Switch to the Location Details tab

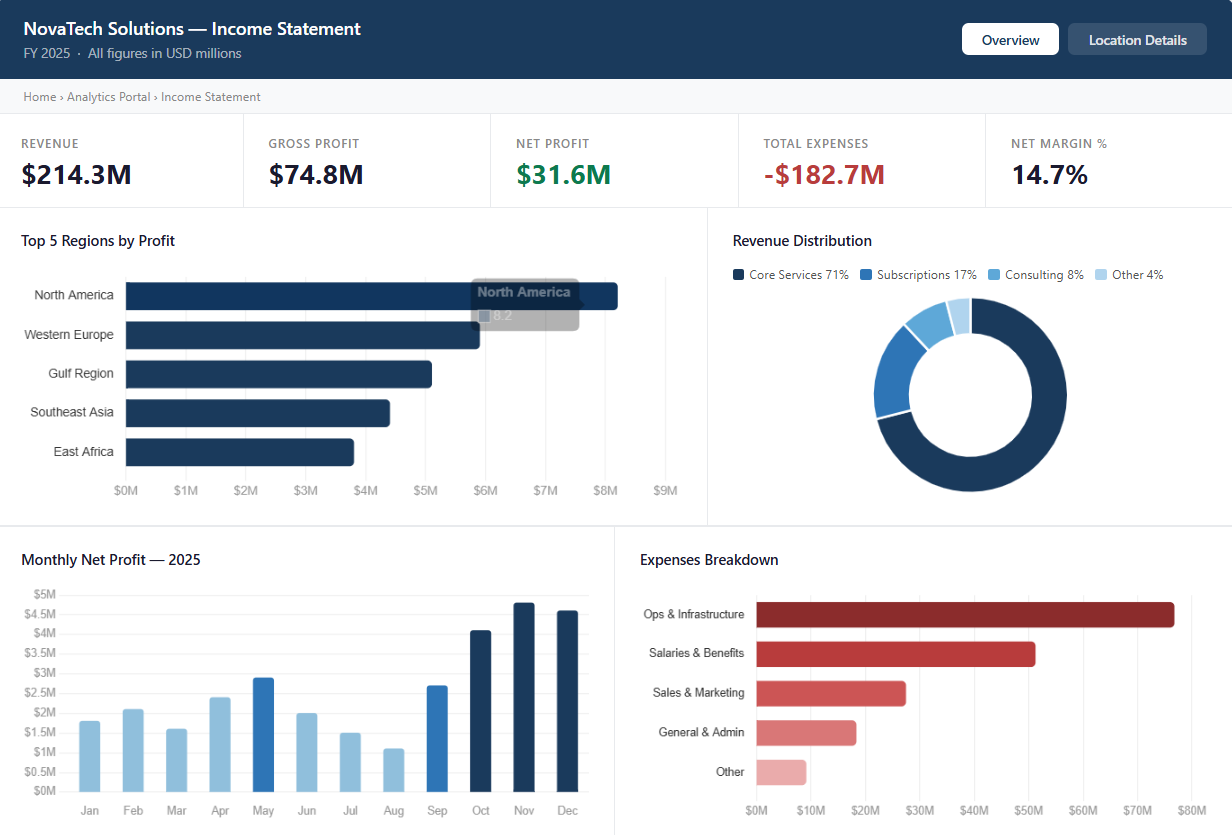click(1137, 39)
